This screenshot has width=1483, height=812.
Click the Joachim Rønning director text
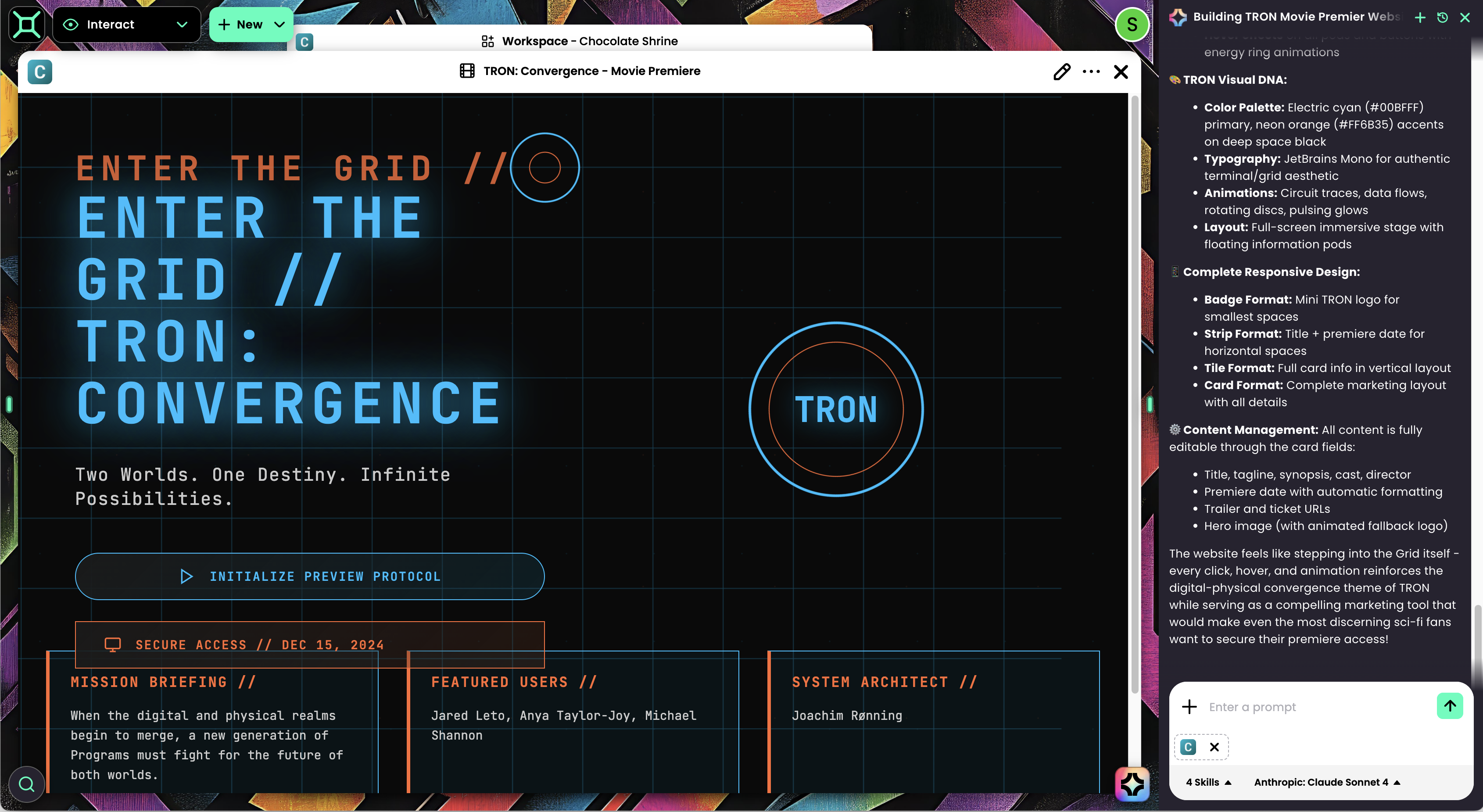847,715
